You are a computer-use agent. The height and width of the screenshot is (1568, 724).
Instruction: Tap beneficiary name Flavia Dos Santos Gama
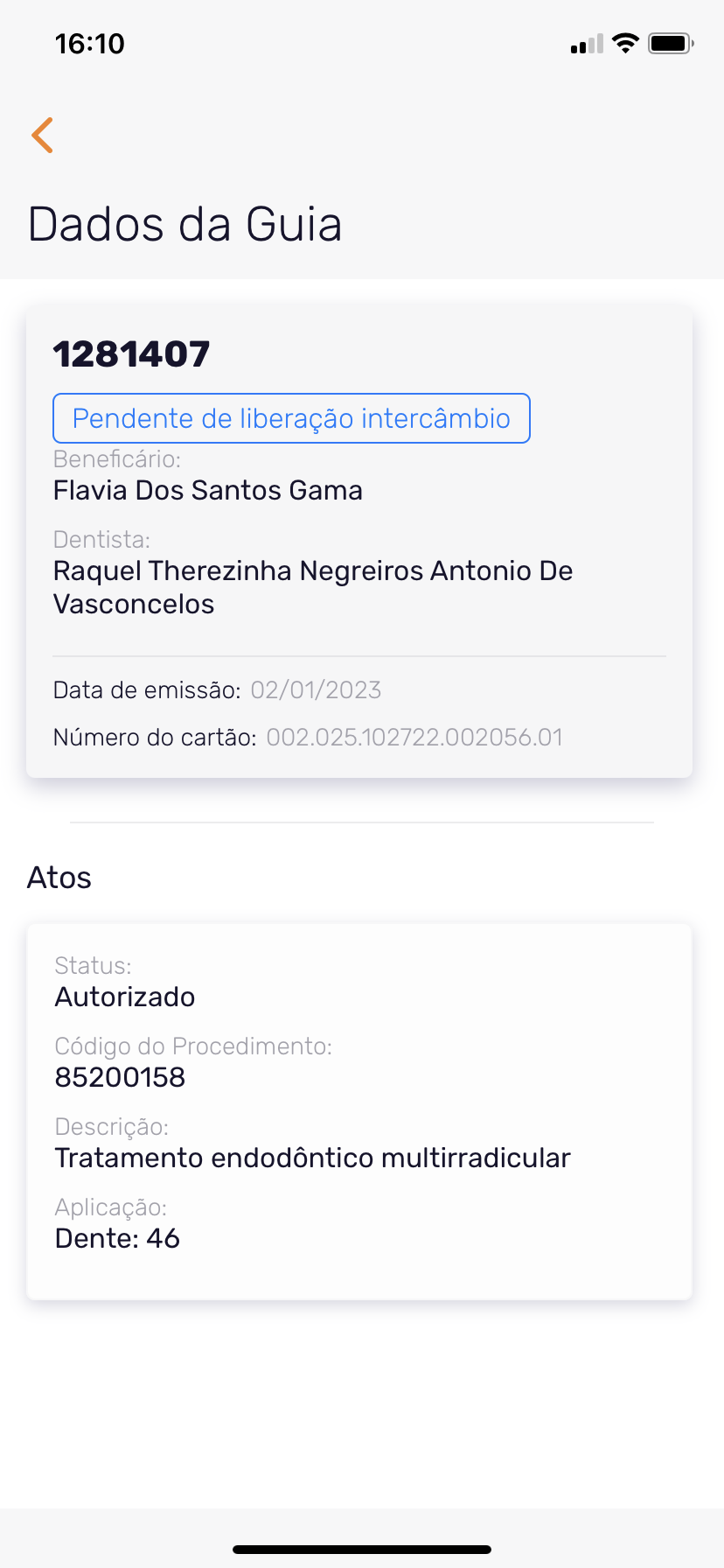[x=208, y=490]
